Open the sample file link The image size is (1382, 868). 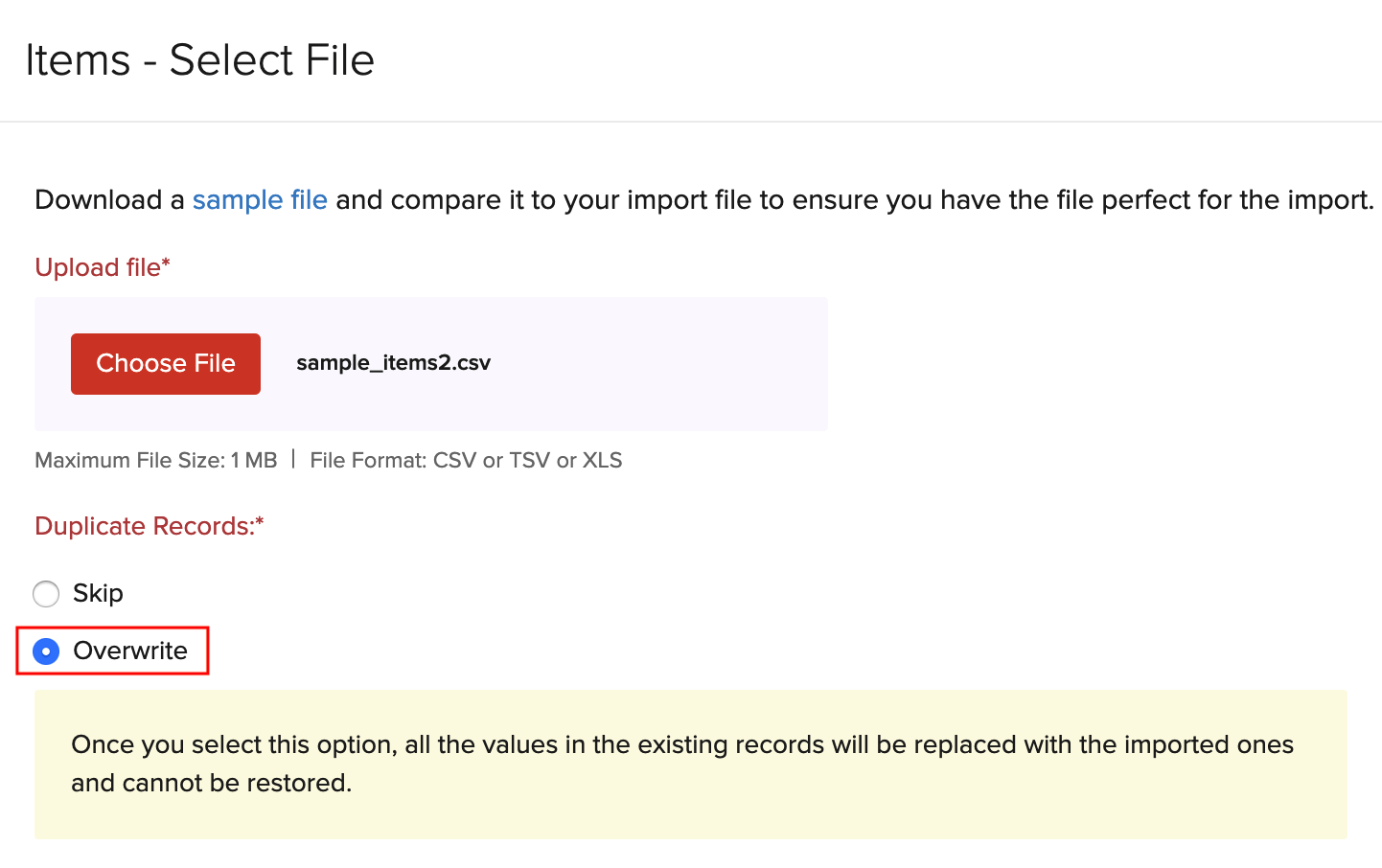point(260,200)
